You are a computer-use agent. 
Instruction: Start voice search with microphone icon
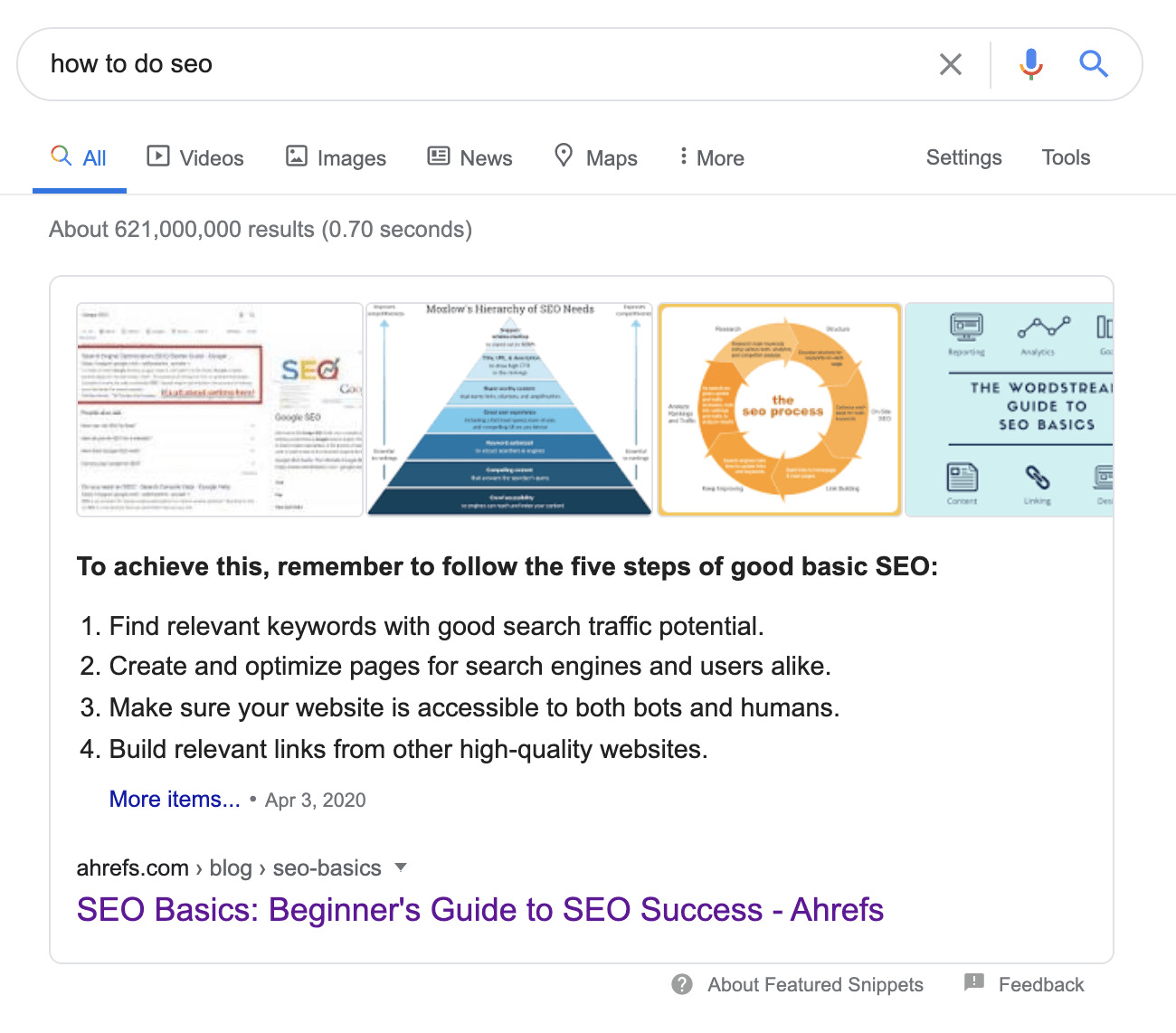pyautogui.click(x=1030, y=64)
